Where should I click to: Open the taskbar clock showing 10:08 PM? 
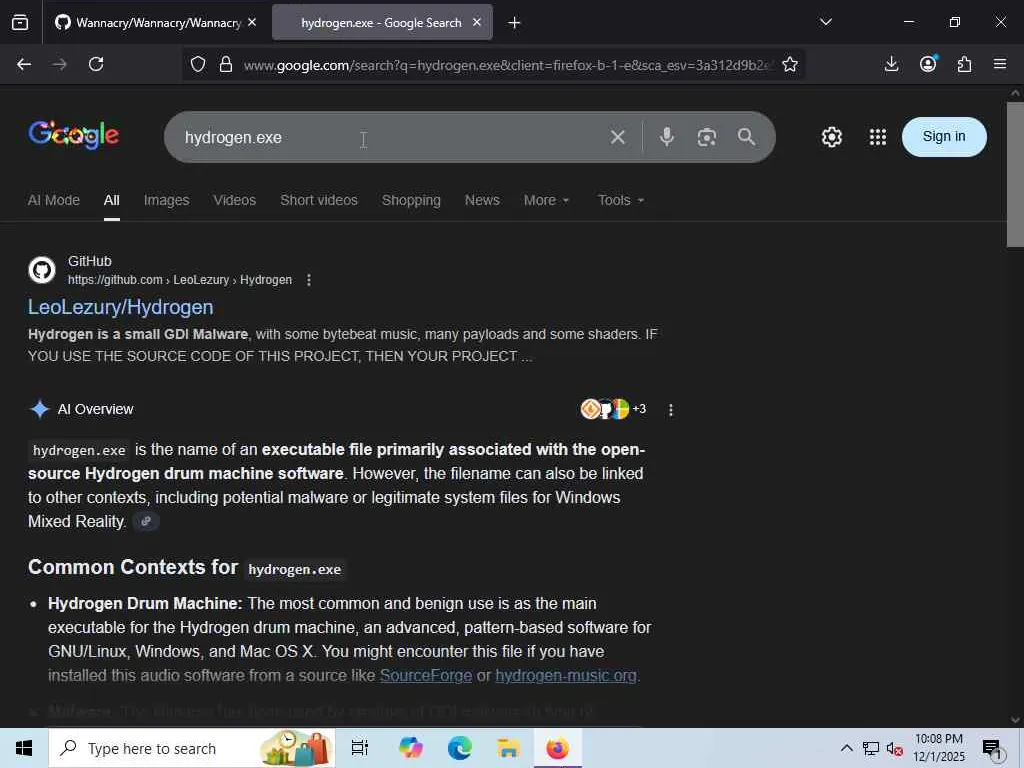click(x=938, y=748)
